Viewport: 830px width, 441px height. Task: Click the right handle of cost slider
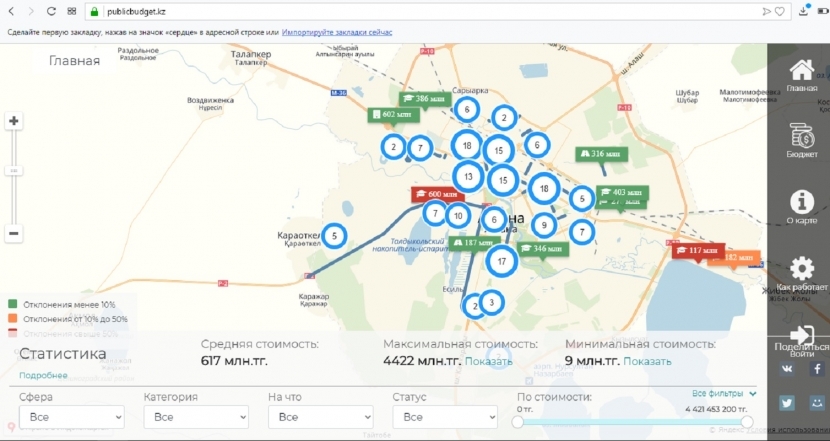[747, 422]
